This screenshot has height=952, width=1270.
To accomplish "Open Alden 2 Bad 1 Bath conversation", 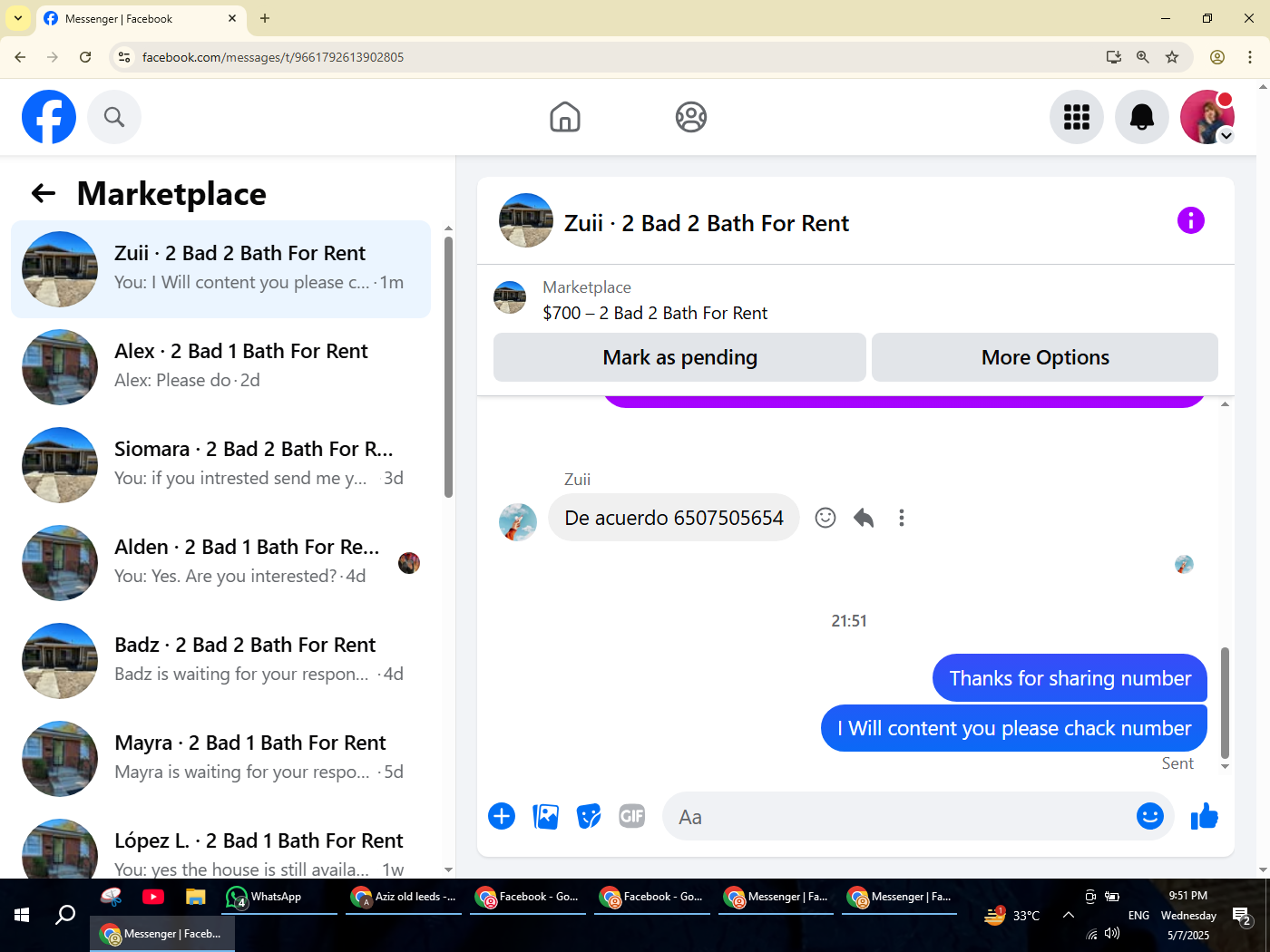I will click(x=220, y=563).
